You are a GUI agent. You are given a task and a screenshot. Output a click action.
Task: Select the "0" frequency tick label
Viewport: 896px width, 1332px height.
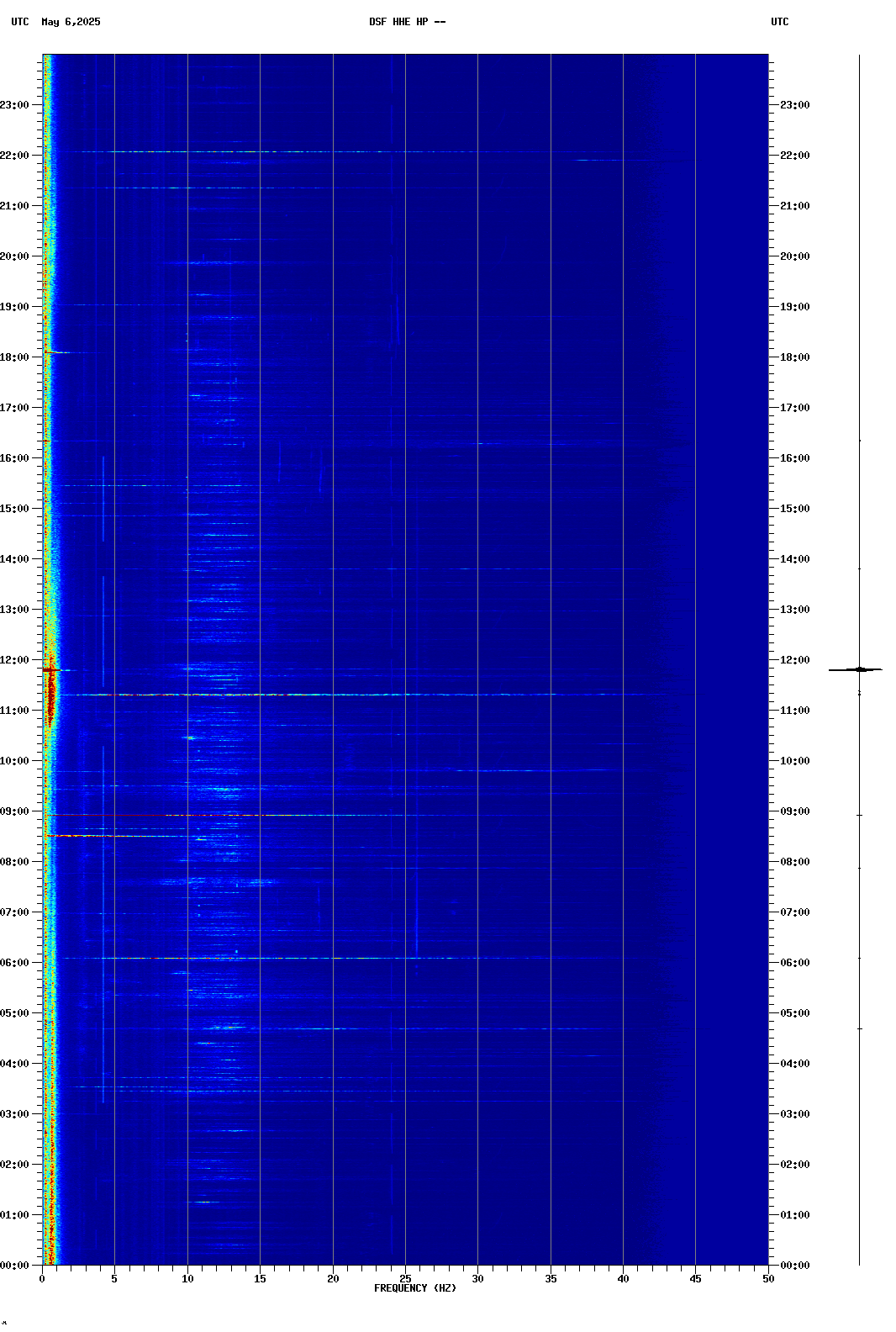pyautogui.click(x=42, y=1279)
